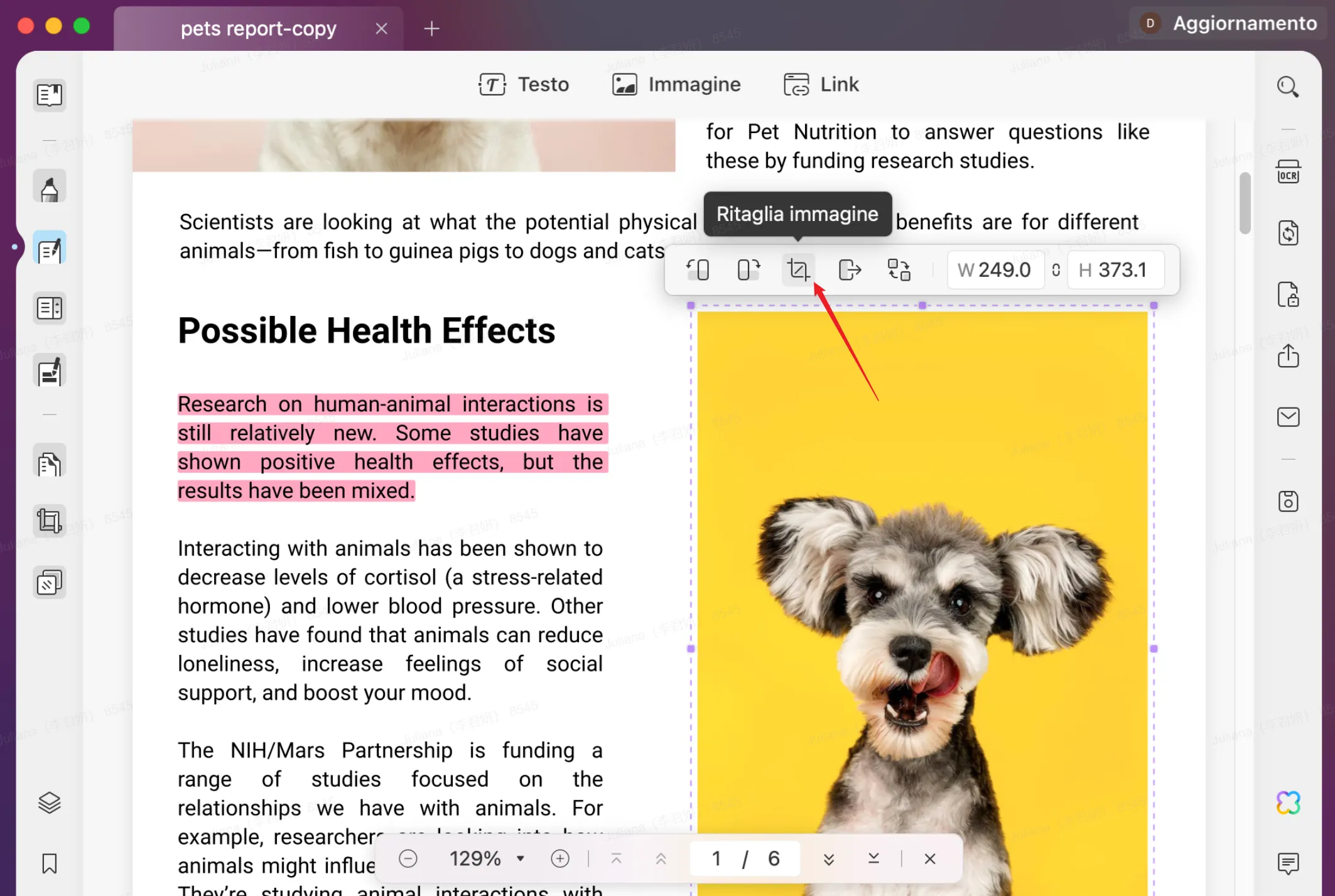The image size is (1335, 896).
Task: Open the search magnifier
Action: coord(1287,87)
